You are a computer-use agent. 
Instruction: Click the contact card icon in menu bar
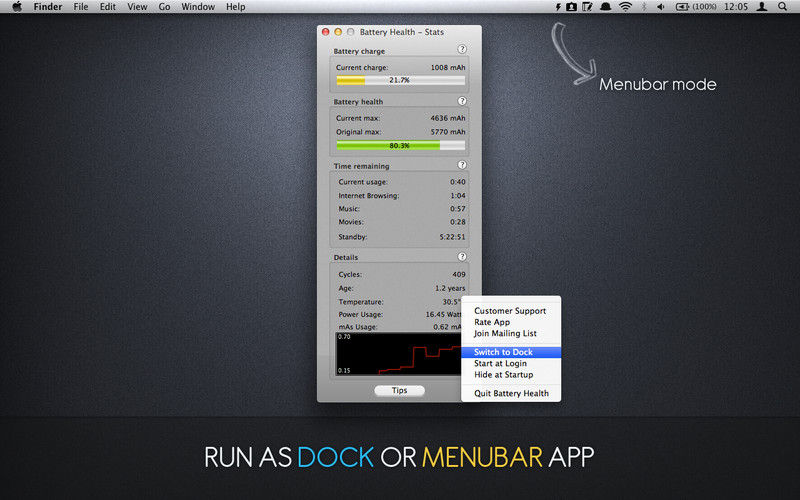pos(571,7)
